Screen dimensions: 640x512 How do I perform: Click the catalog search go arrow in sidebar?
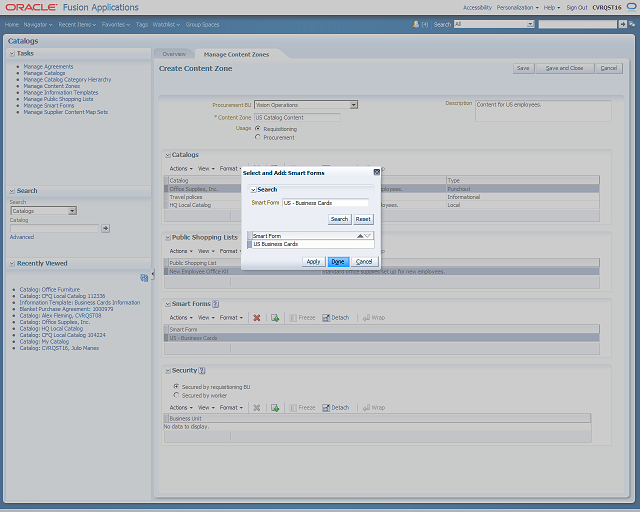click(x=105, y=228)
